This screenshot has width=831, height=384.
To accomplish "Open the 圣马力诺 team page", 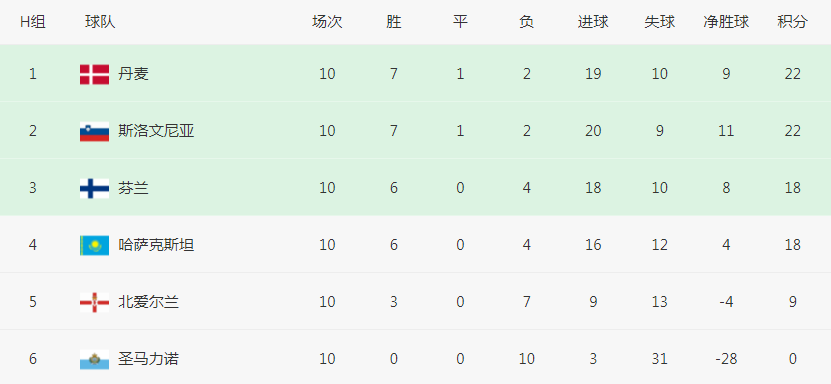I will click(148, 359).
